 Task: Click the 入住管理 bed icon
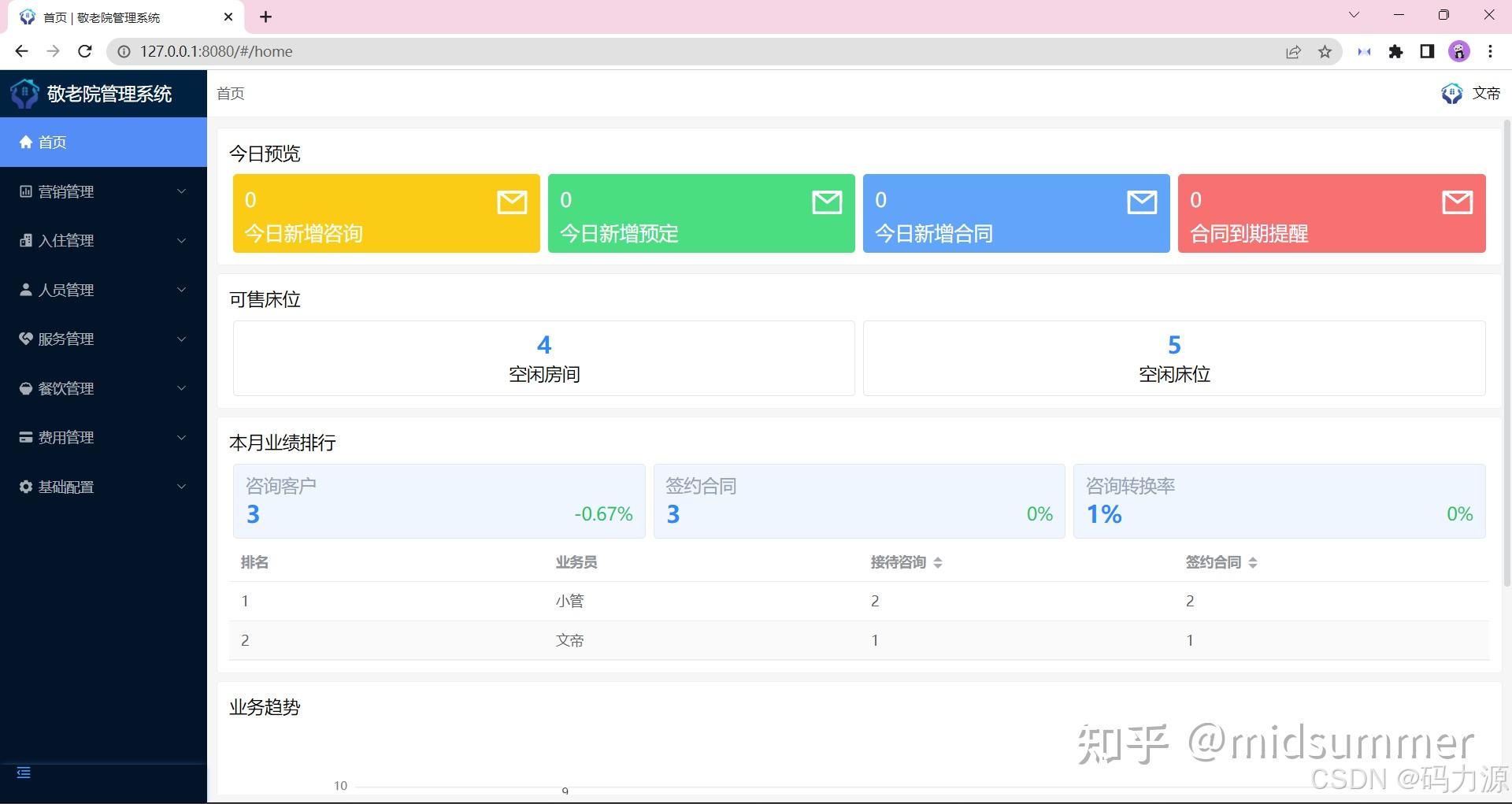(x=24, y=240)
